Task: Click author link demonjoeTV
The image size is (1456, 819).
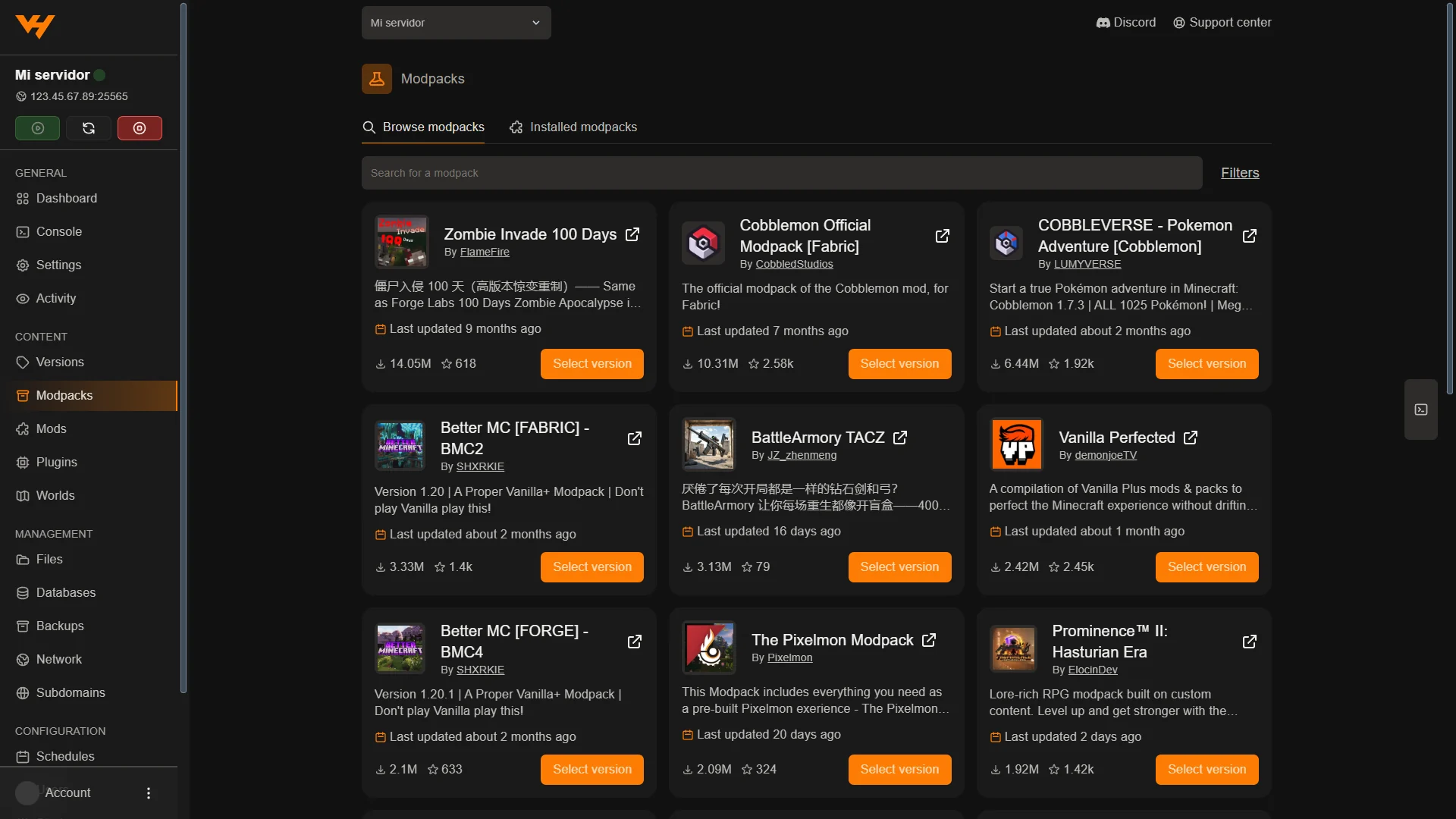Action: tap(1106, 456)
